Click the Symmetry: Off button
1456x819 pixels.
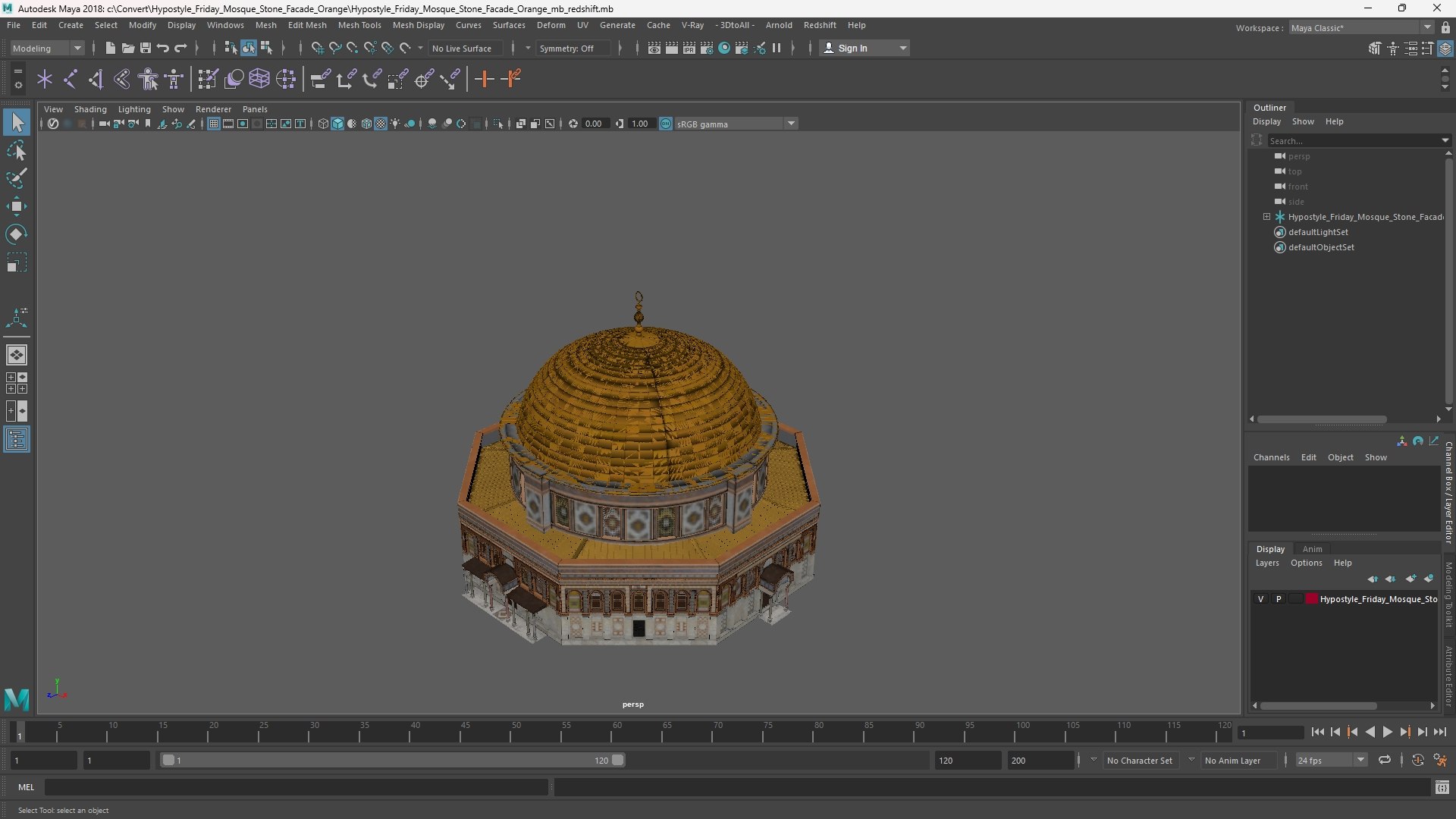[573, 48]
